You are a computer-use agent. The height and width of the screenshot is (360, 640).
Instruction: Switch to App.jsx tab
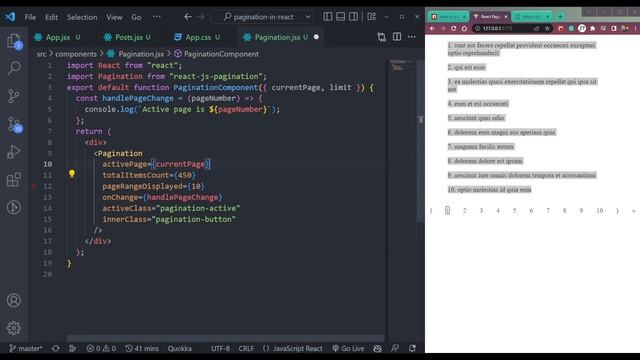(x=58, y=37)
